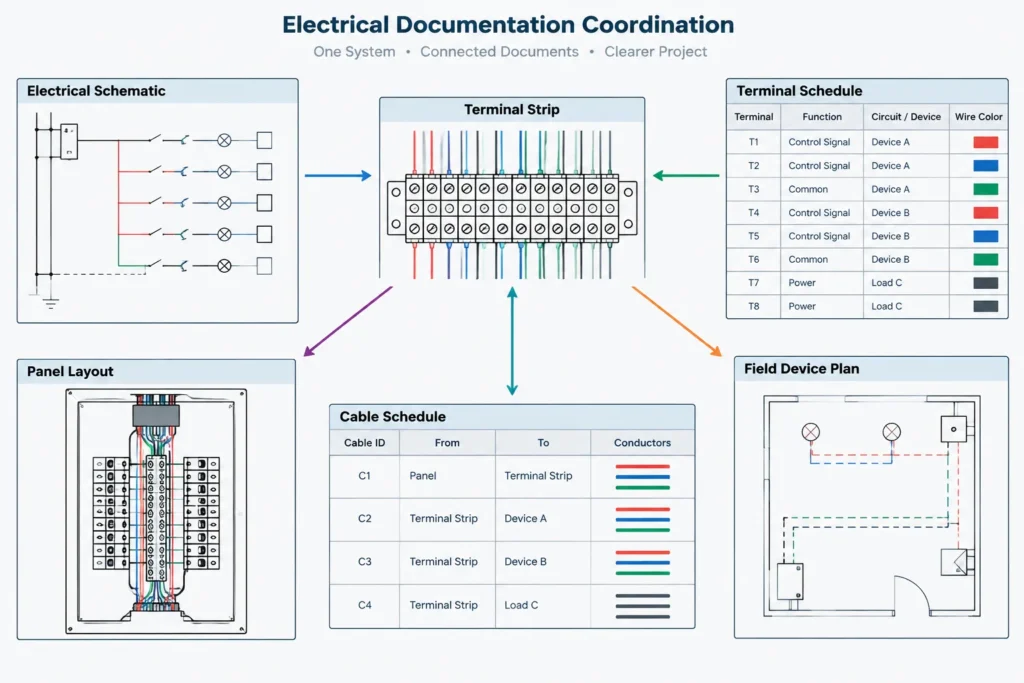1024x683 pixels.
Task: Open the Terminal Strip panel header
Action: coord(512,110)
